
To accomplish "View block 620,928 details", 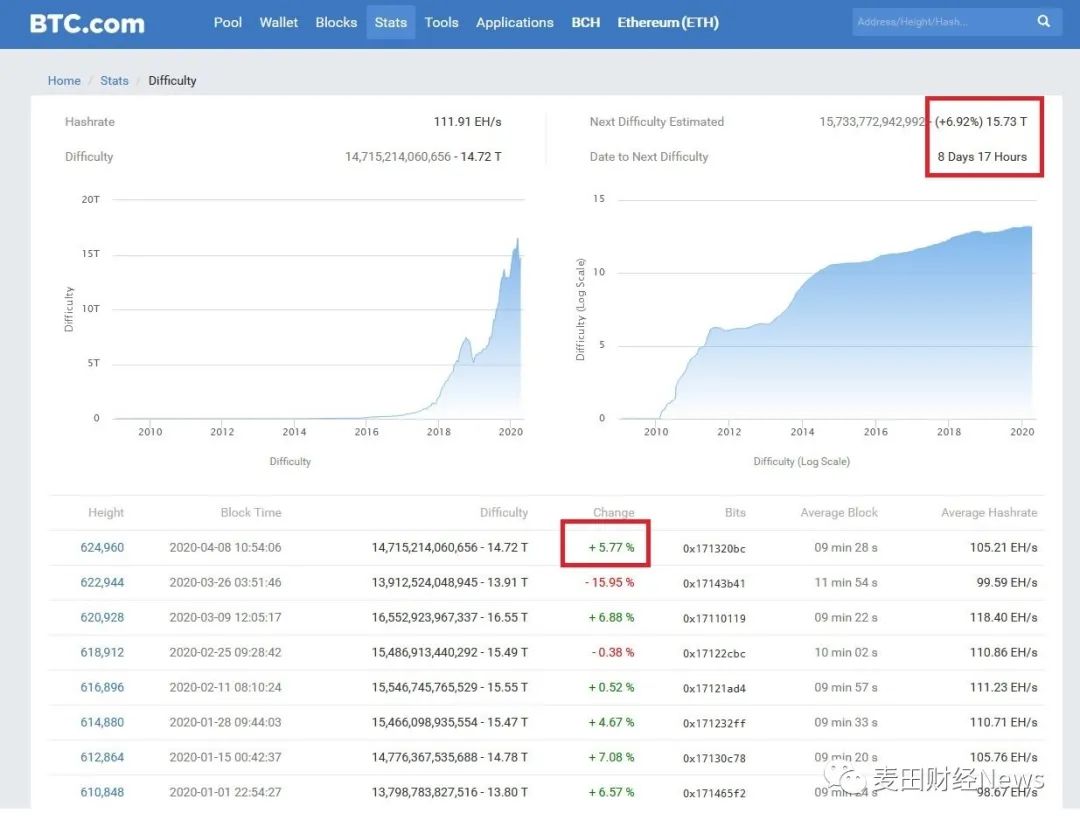I will (102, 618).
